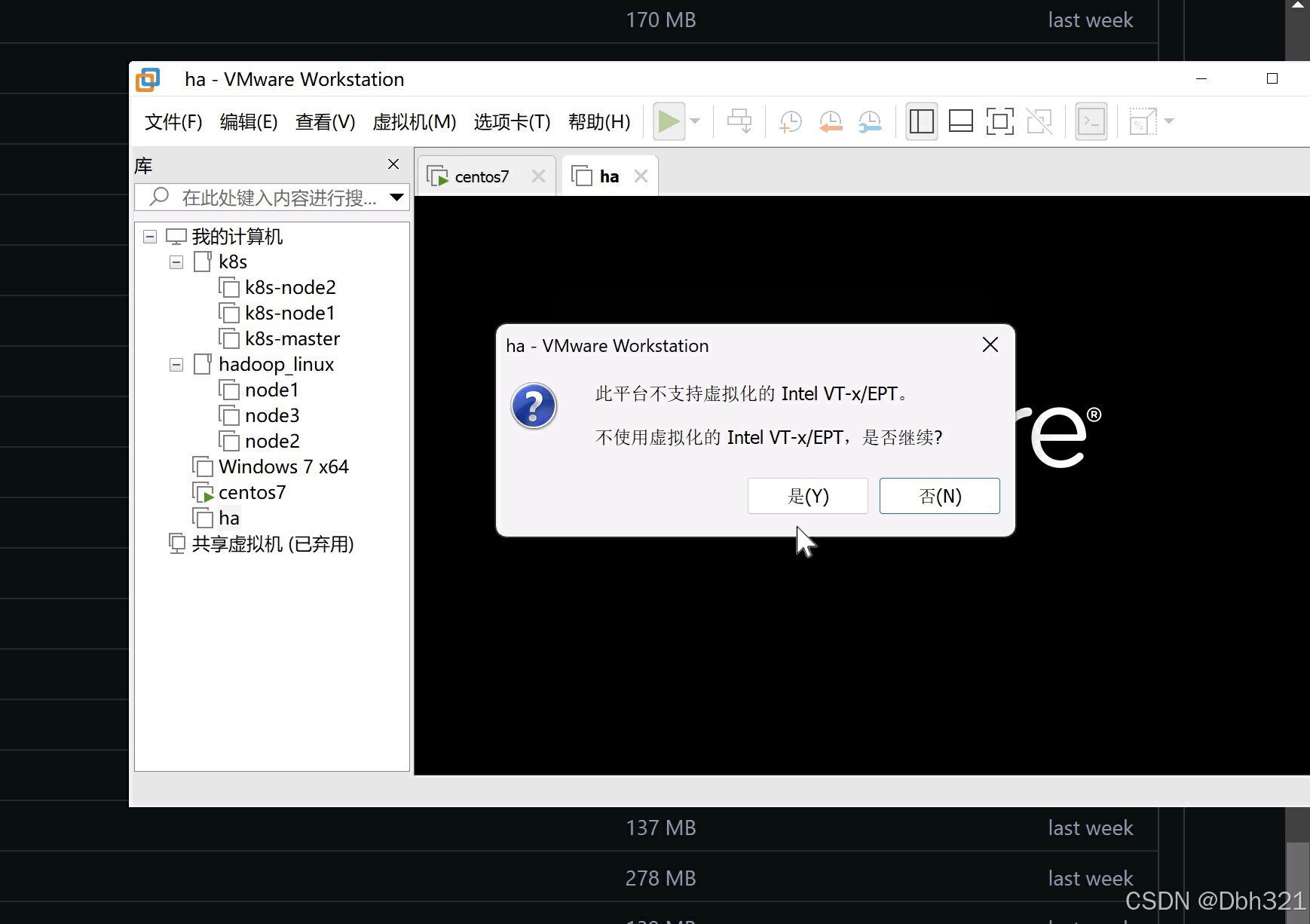Viewport: 1310px width, 924px height.
Task: Click the running centos7 VM icon
Action: point(203,493)
